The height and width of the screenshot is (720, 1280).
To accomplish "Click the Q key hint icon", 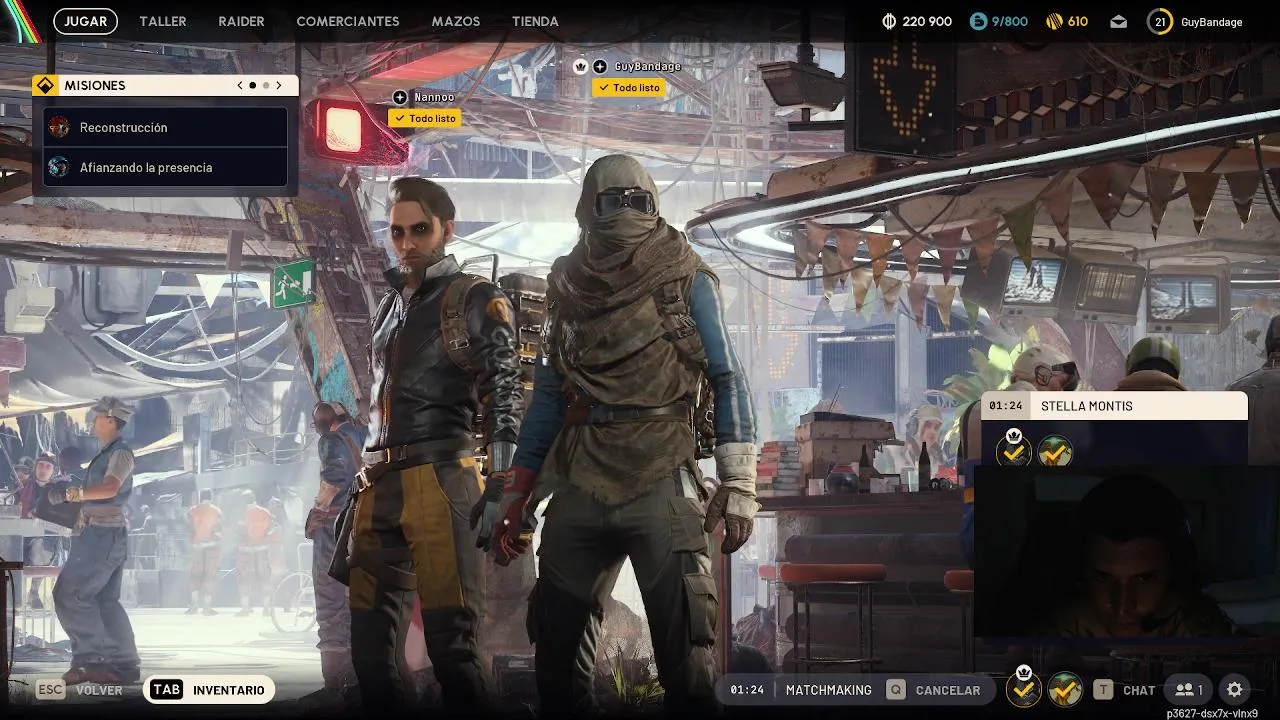I will click(x=896, y=690).
